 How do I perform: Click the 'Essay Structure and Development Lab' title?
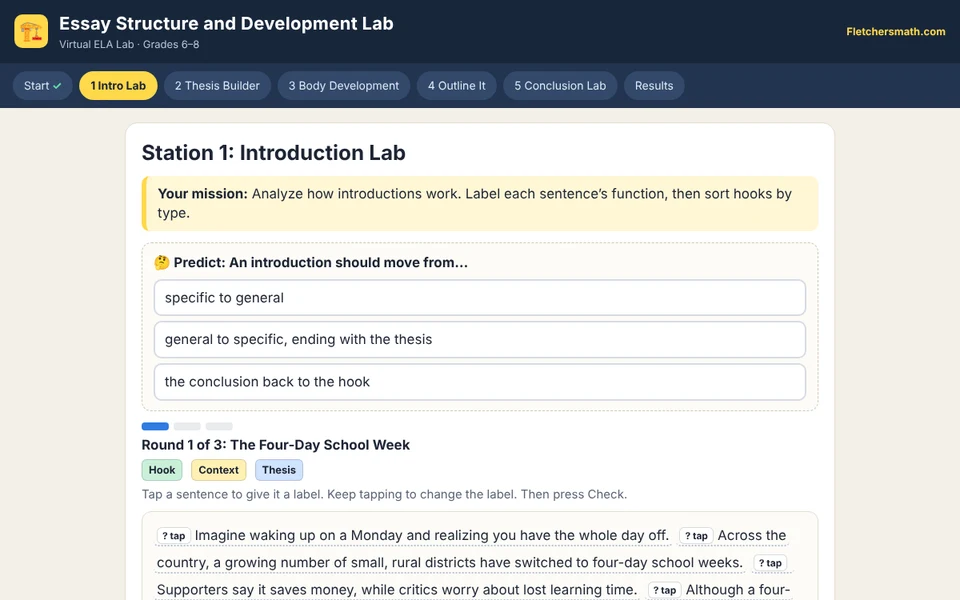click(226, 23)
